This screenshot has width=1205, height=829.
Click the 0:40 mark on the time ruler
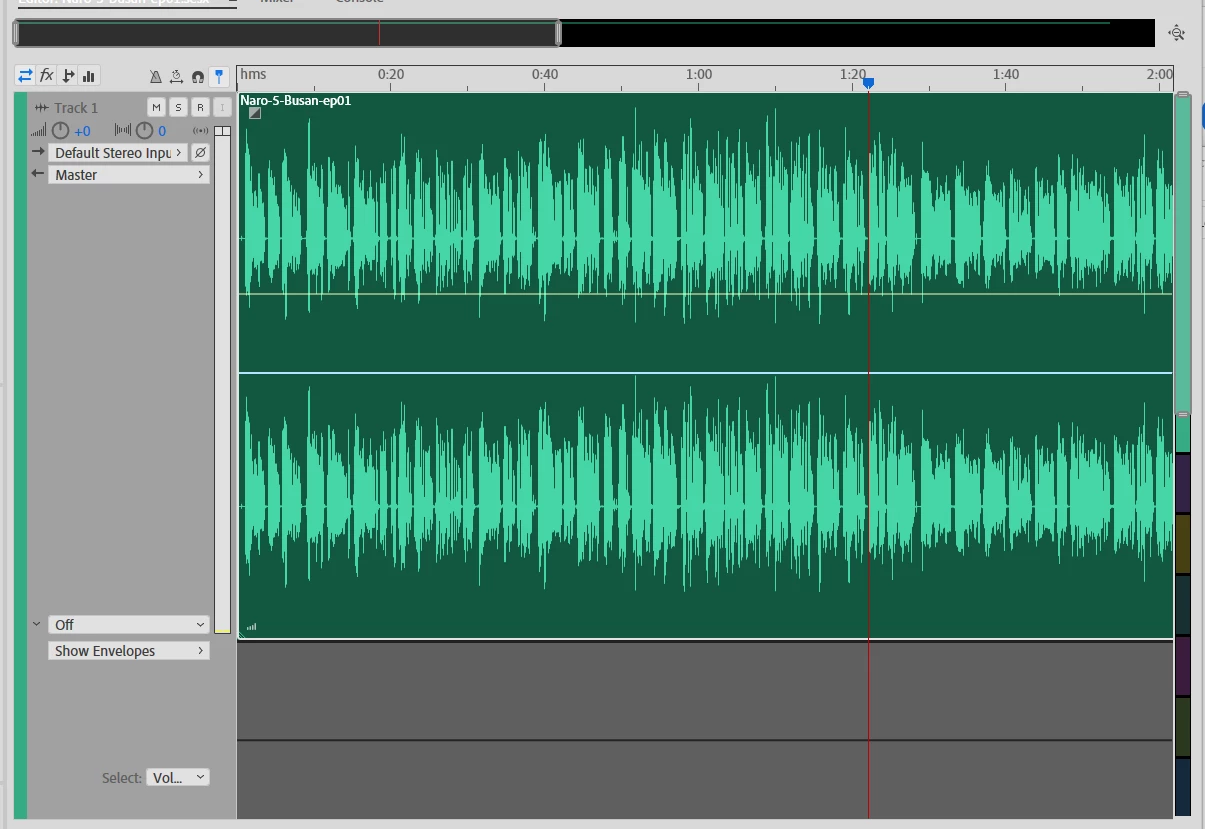[545, 74]
